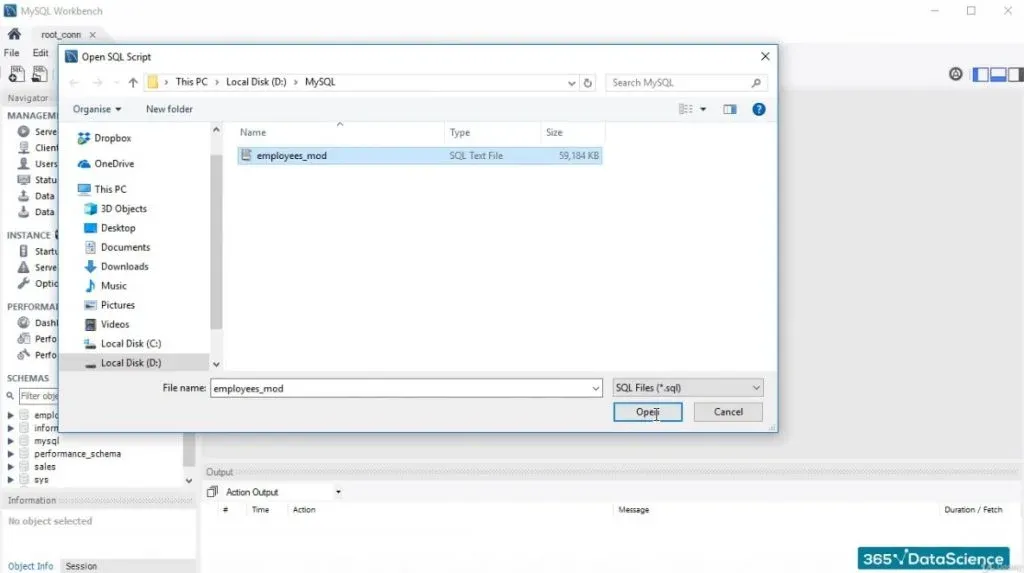Click the copy icon beside Action Output
This screenshot has height=573, width=1024.
tap(212, 492)
